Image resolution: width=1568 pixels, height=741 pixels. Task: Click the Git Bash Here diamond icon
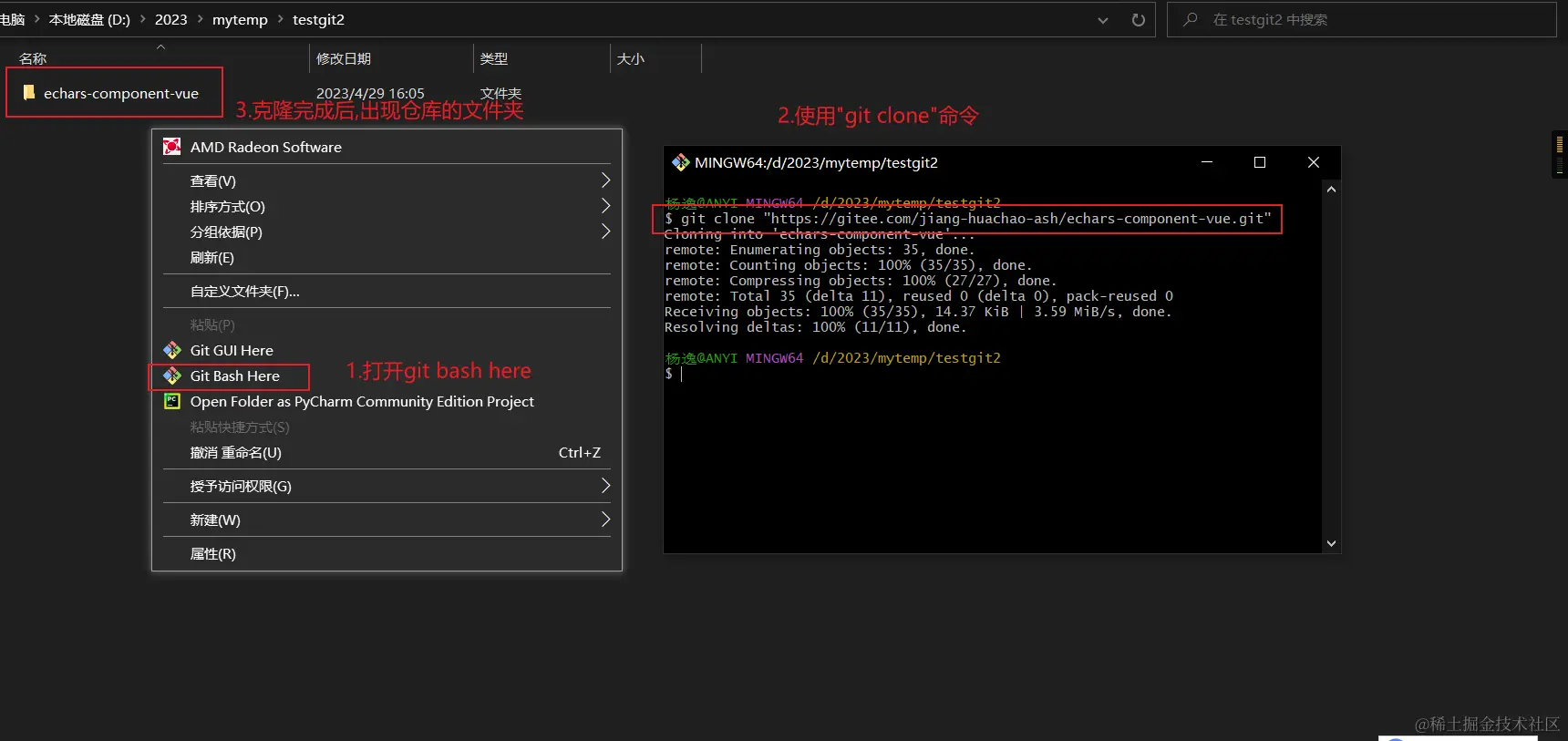pyautogui.click(x=172, y=376)
